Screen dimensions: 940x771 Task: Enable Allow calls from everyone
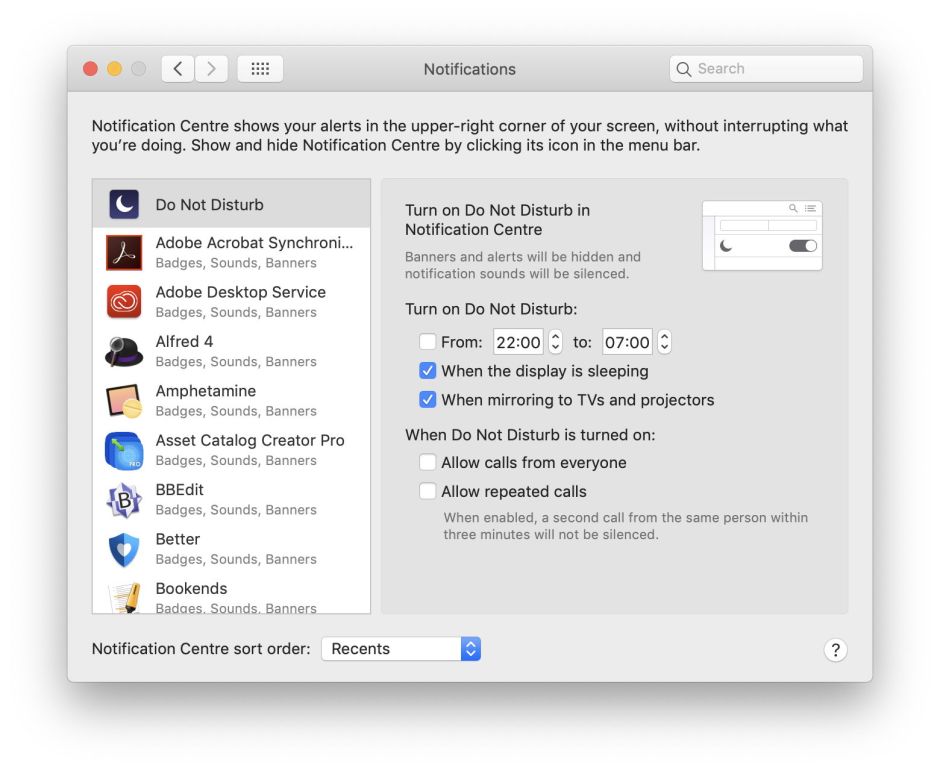(x=428, y=463)
